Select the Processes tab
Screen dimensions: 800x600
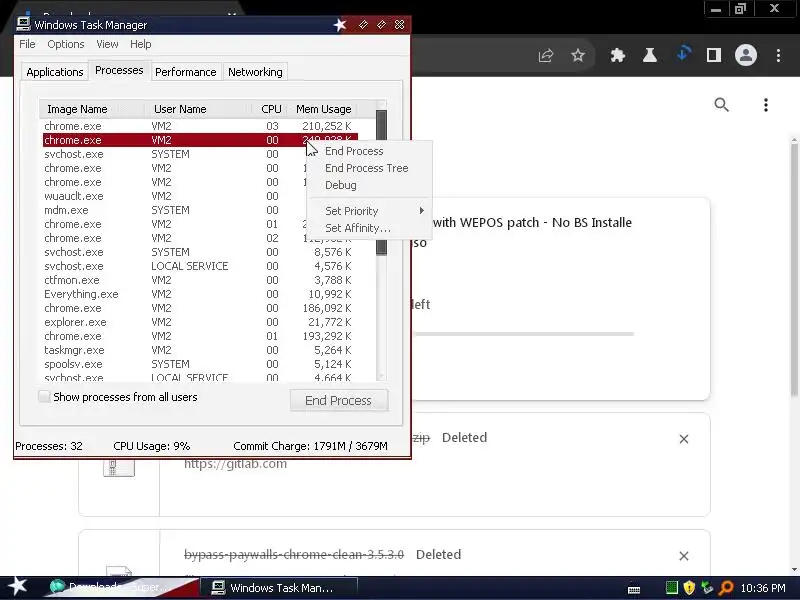[119, 70]
